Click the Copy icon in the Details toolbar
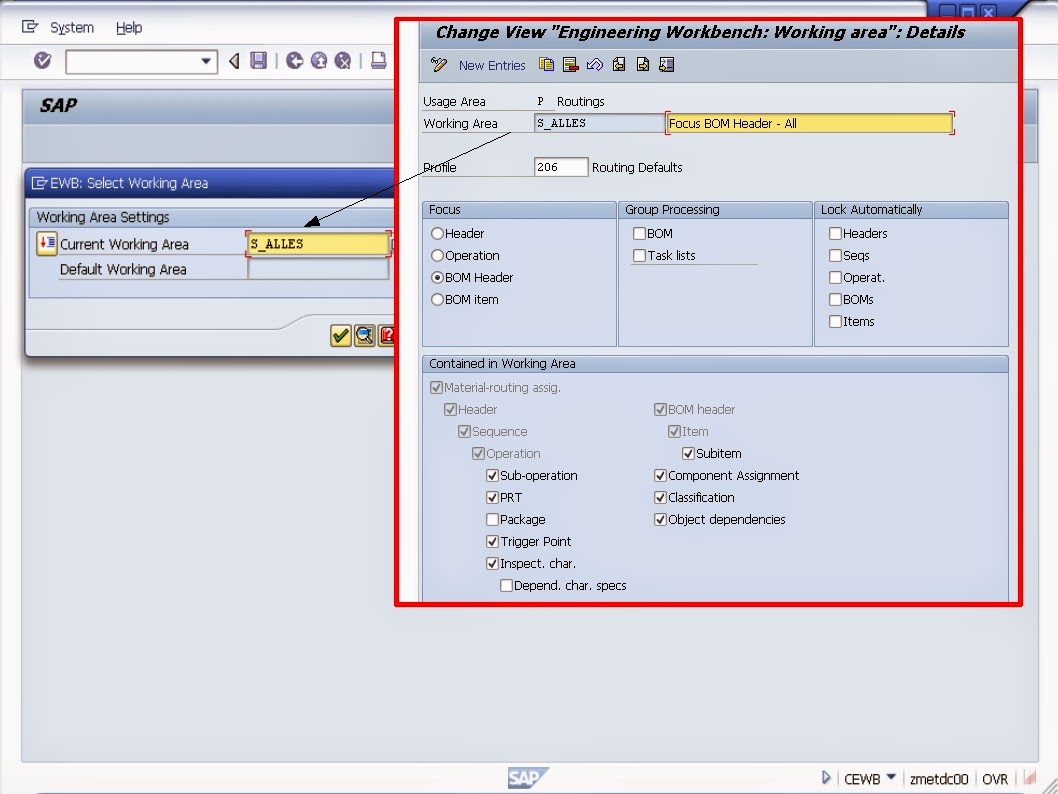The width and height of the screenshot is (1058, 794). click(546, 65)
